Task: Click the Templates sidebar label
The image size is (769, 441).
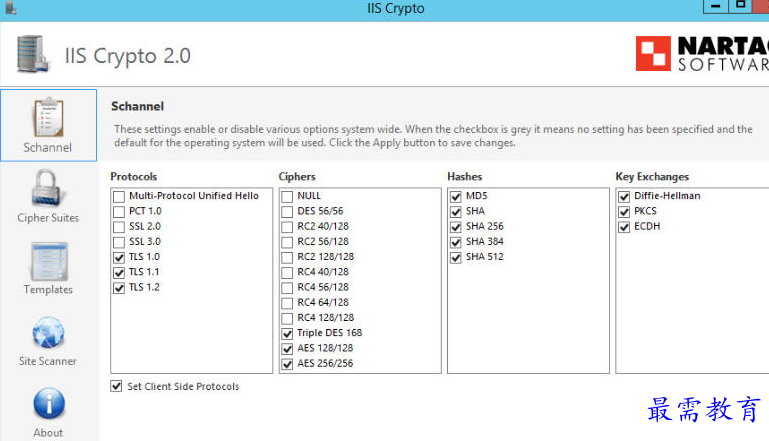Action: pyautogui.click(x=48, y=289)
